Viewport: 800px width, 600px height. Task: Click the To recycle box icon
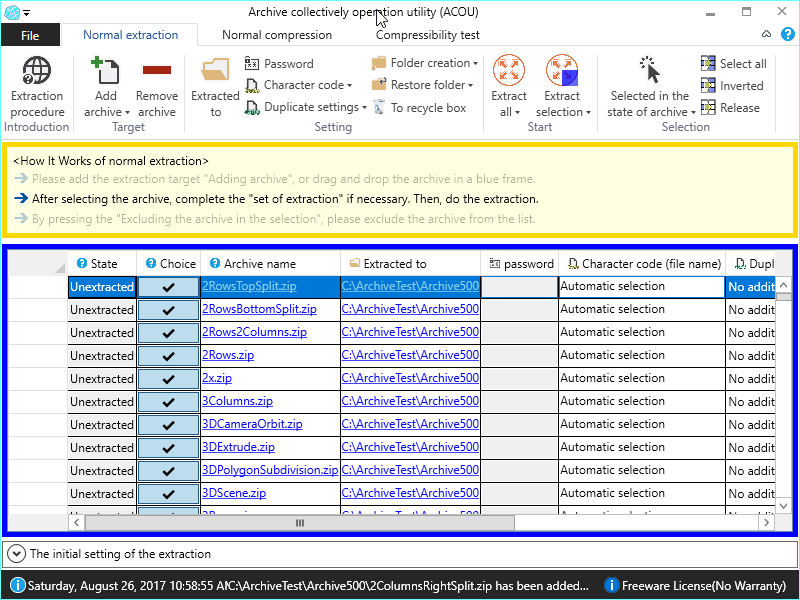click(379, 107)
